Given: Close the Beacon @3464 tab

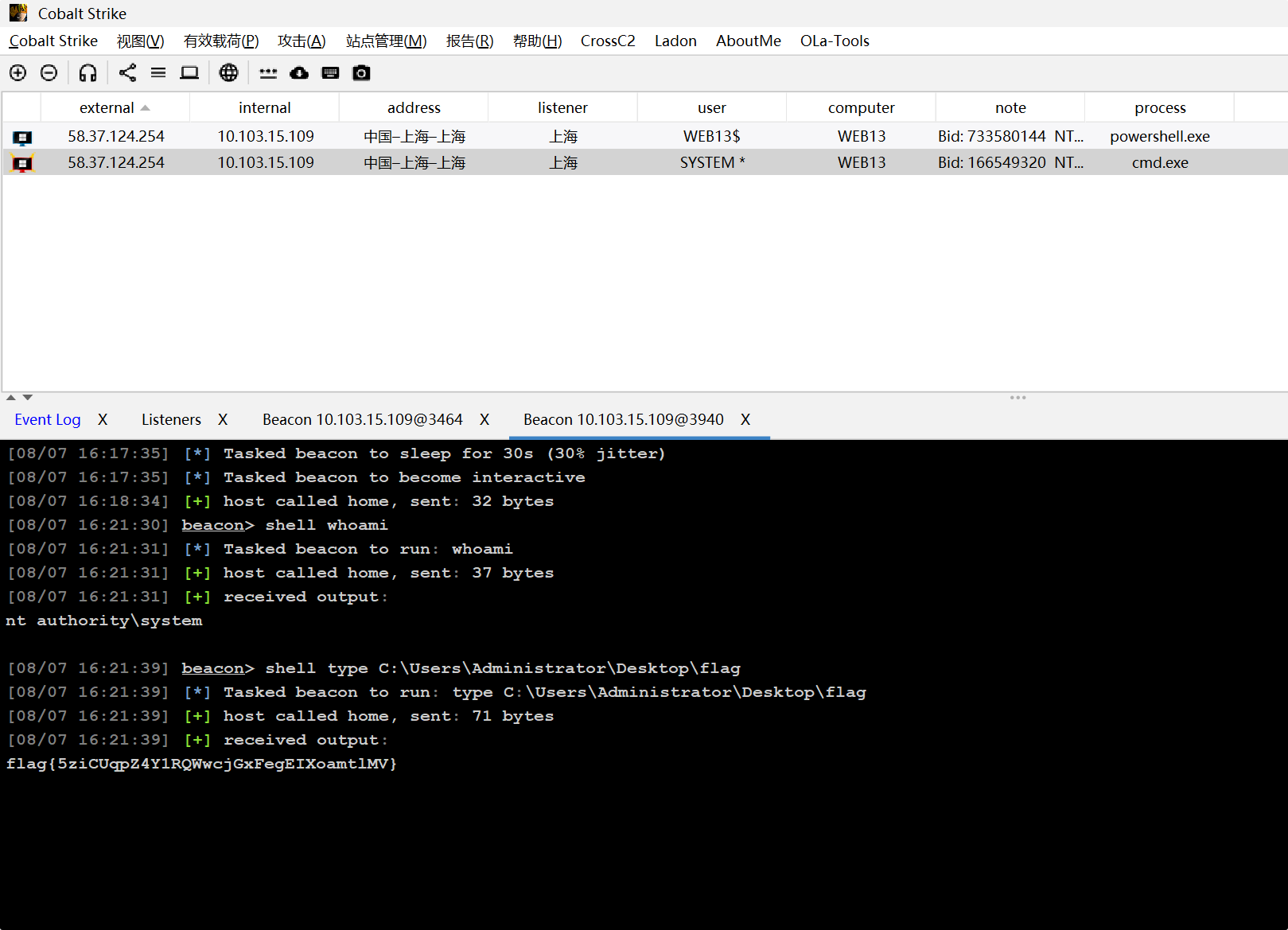Looking at the screenshot, I should (x=484, y=419).
